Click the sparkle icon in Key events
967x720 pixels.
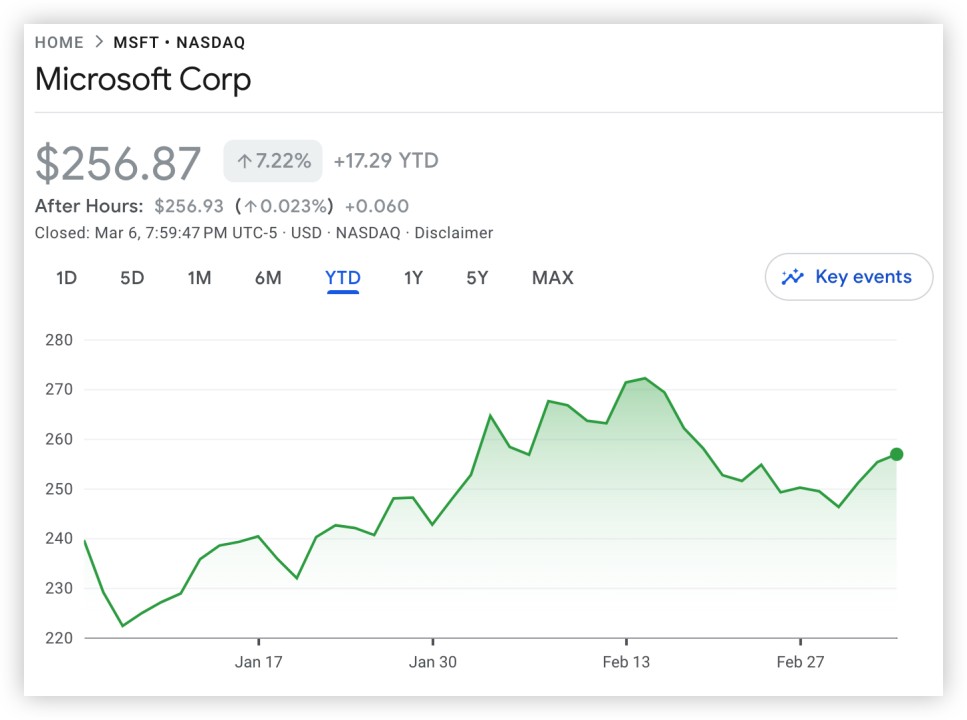pos(793,277)
